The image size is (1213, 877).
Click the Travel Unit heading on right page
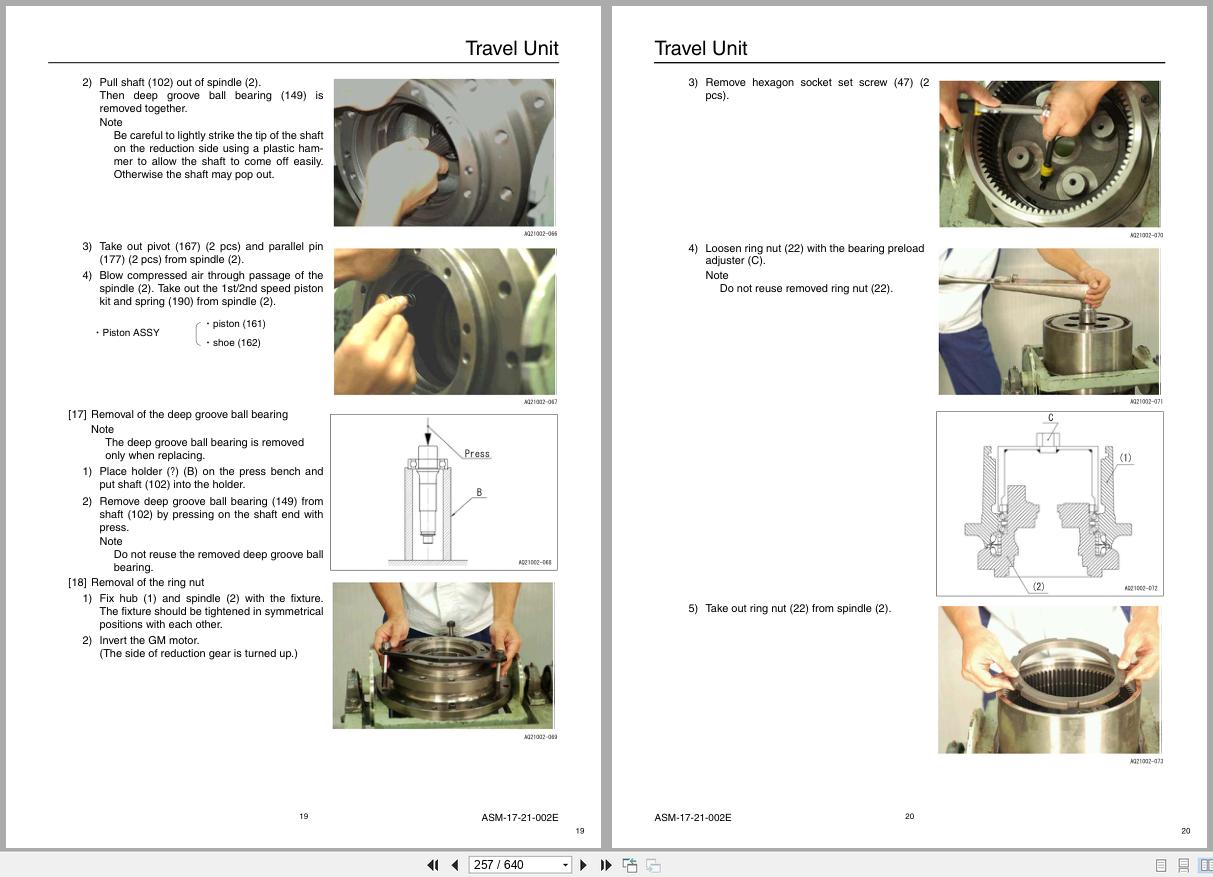[701, 47]
